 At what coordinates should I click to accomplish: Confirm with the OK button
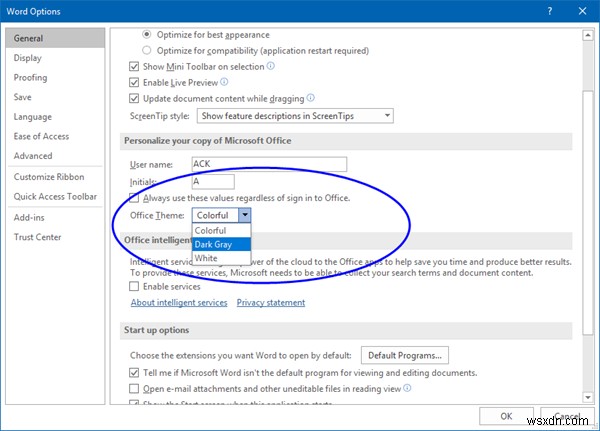[506, 416]
